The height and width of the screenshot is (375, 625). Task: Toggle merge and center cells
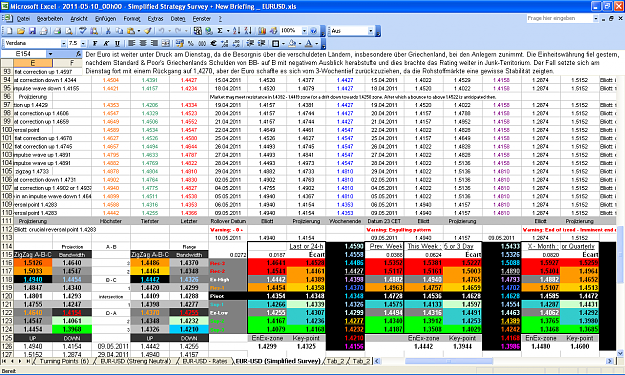point(166,43)
